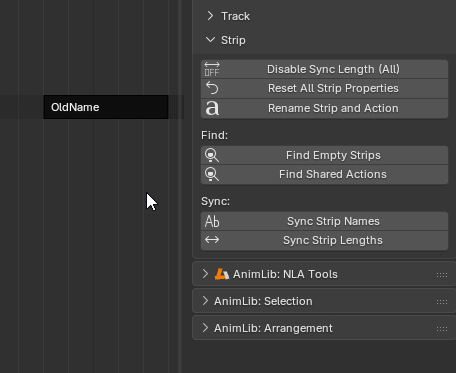456x373 pixels.
Task: Grab the drag handle of AnimLib: NLA Tools panel
Action: (x=442, y=275)
